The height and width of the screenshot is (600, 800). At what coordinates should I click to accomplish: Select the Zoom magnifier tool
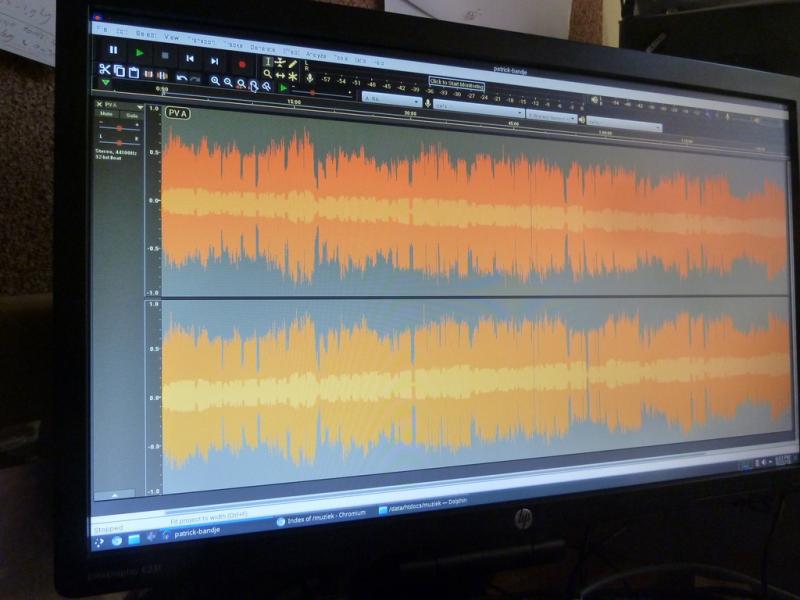tap(267, 74)
